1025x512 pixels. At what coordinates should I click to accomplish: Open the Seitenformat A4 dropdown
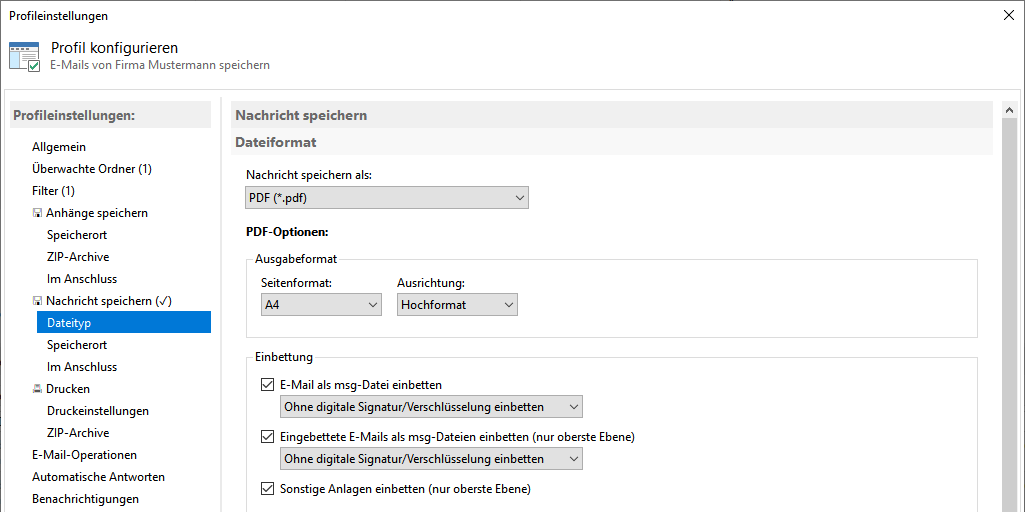pos(321,304)
